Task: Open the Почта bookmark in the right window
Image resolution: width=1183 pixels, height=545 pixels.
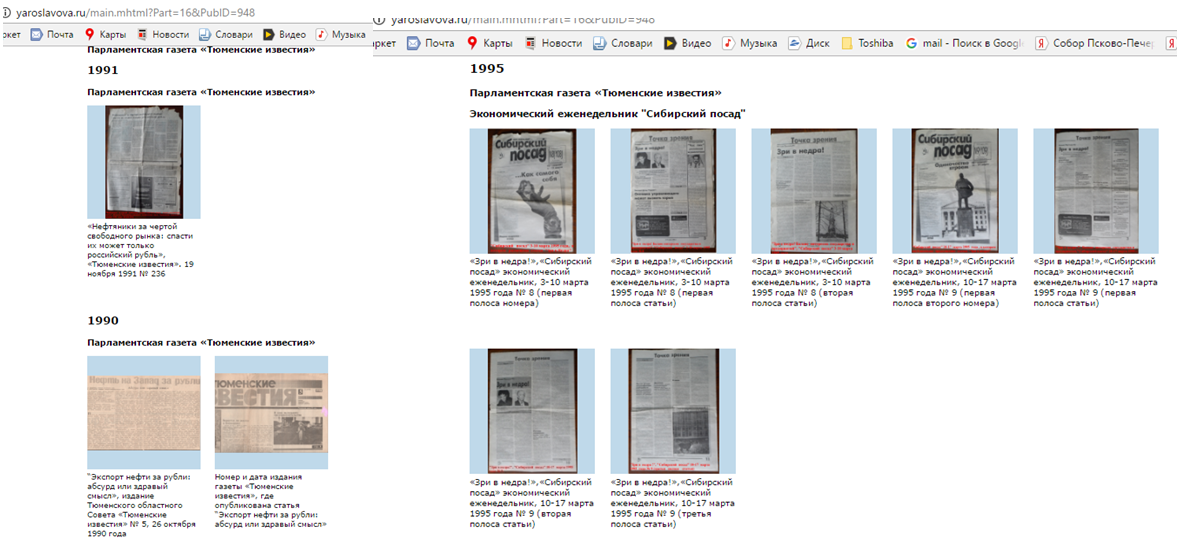Action: pos(431,44)
